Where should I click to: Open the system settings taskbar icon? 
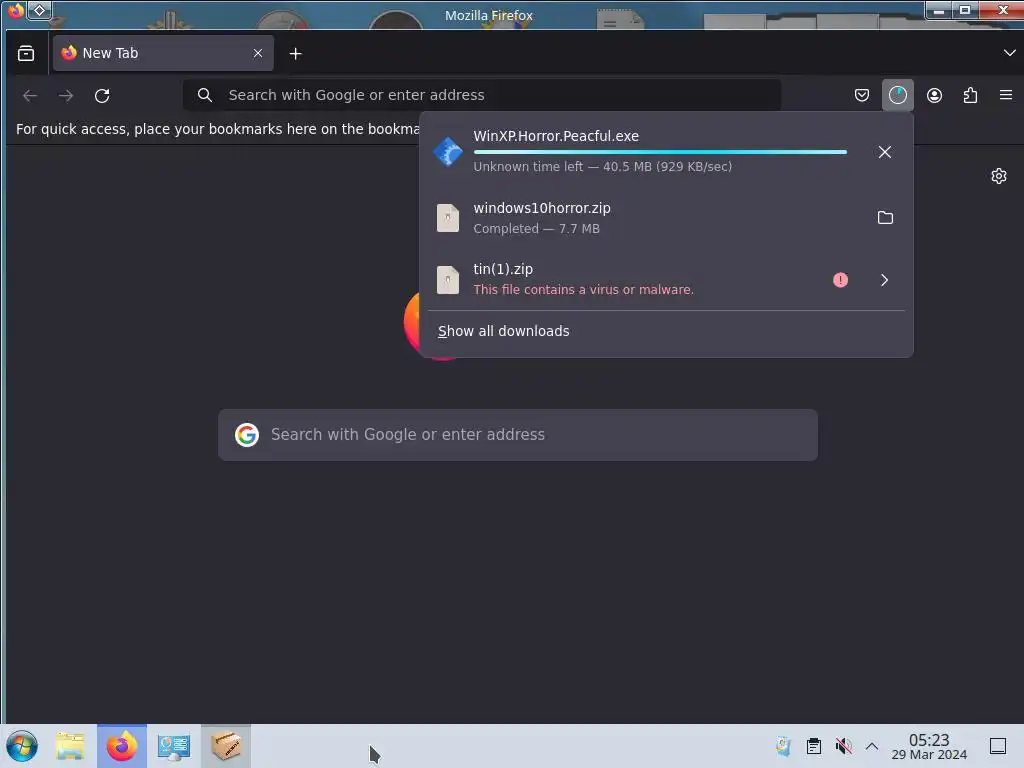coord(174,746)
